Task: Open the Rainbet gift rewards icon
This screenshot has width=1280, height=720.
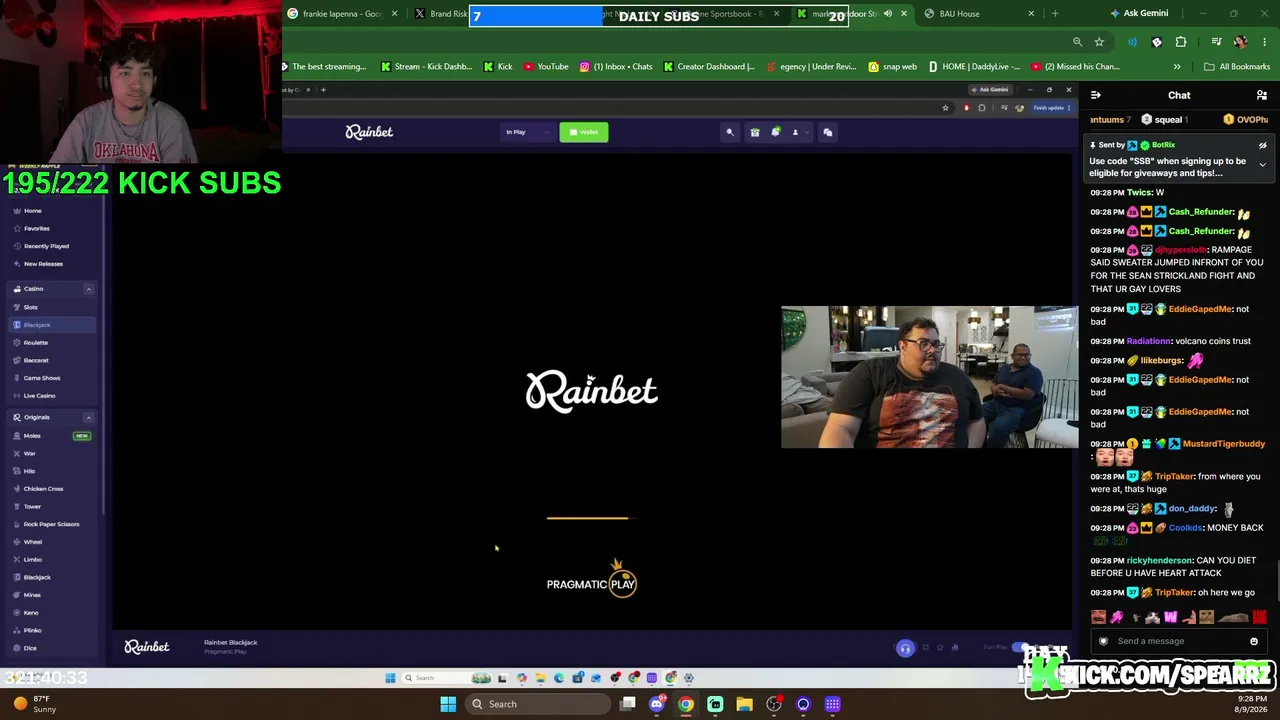Action: pyautogui.click(x=755, y=132)
